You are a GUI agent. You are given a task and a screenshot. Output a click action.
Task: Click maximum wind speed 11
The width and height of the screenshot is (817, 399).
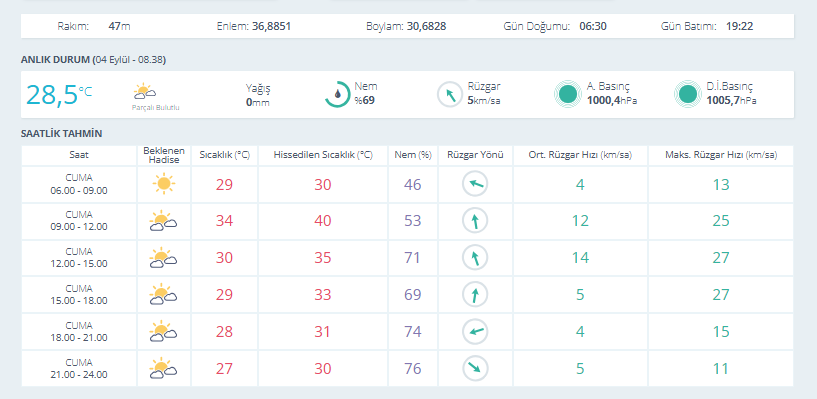(x=721, y=368)
